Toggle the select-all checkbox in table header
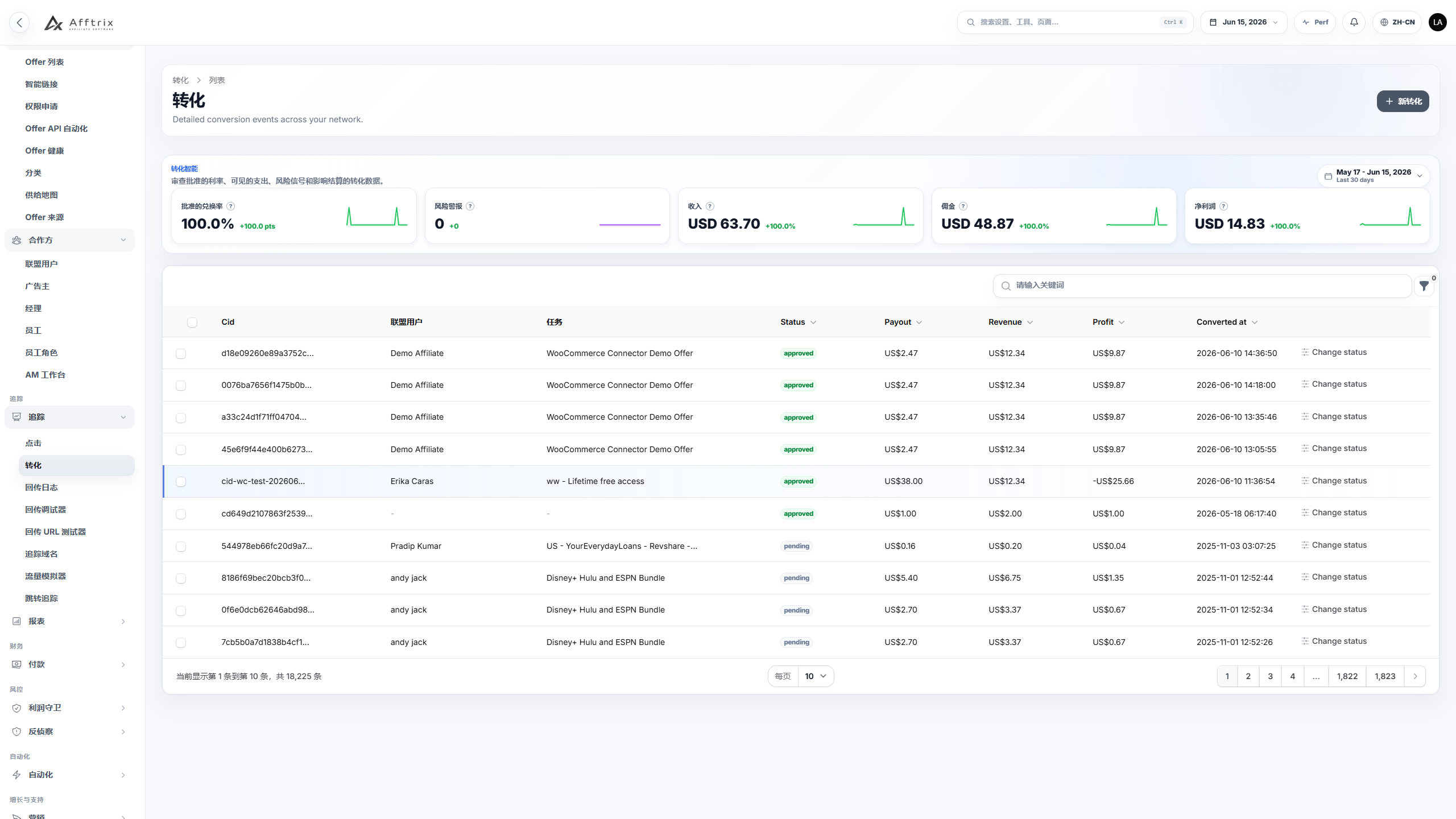This screenshot has height=819, width=1456. (x=192, y=322)
